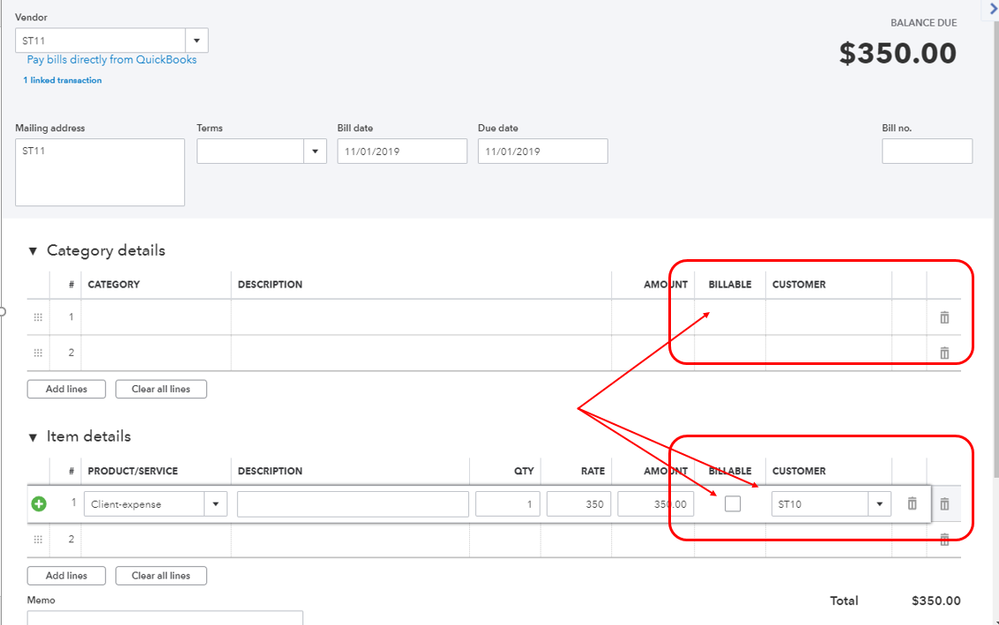Screen dimensions: 999x625
Task: Click Clear all lines under Item details
Action: pyautogui.click(x=161, y=575)
